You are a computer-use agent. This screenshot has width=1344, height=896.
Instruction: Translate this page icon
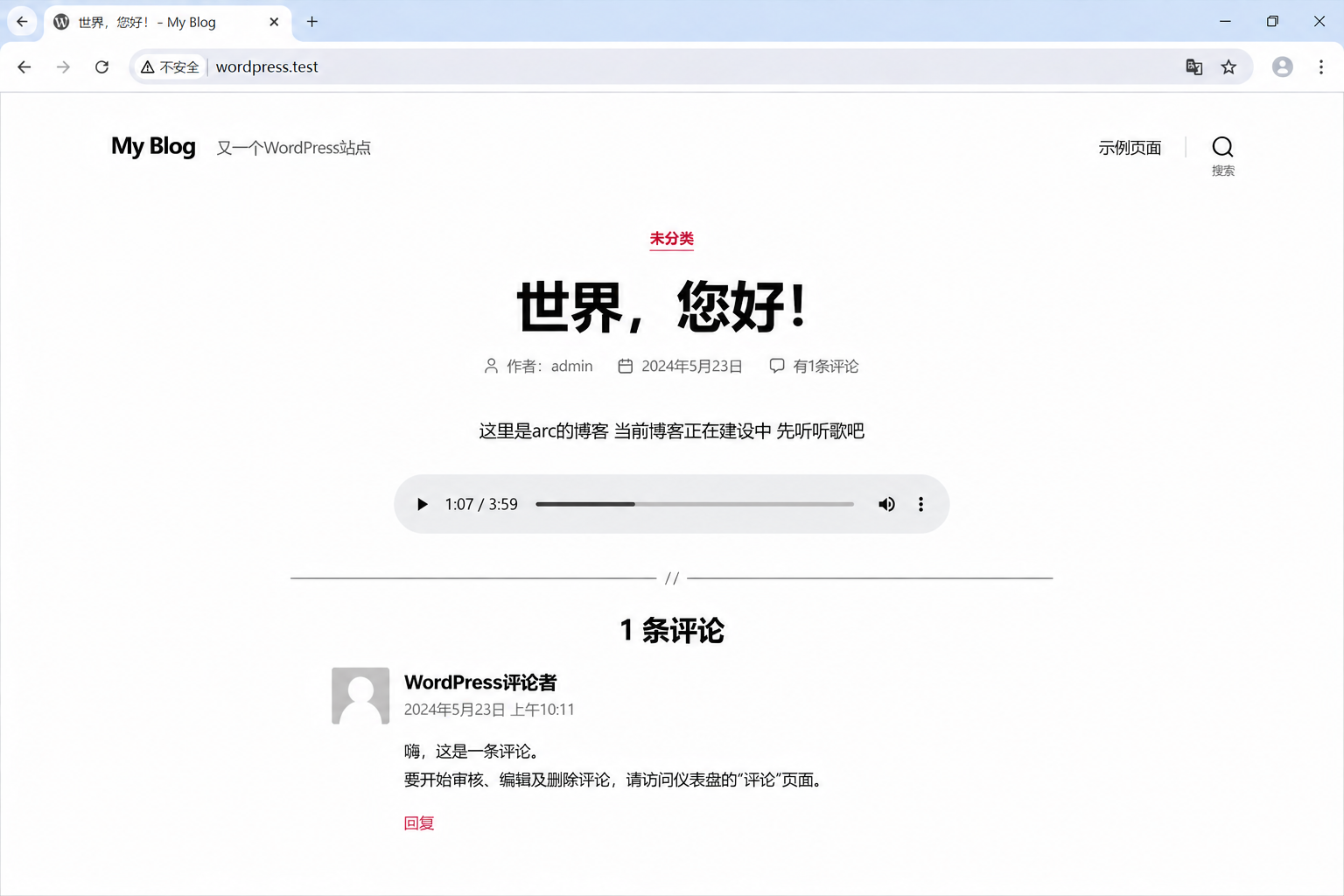1193,66
